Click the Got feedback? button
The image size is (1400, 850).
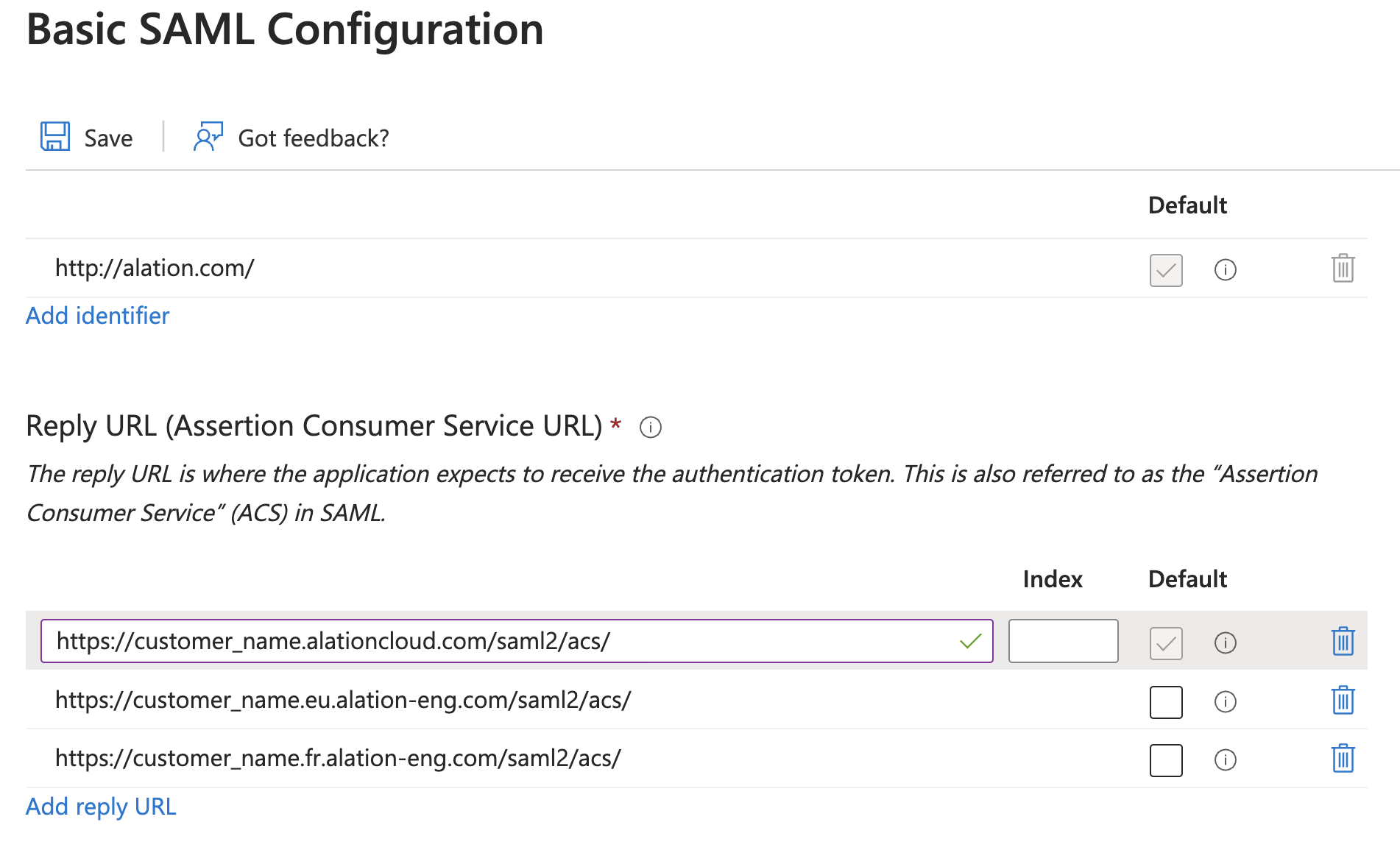click(291, 138)
